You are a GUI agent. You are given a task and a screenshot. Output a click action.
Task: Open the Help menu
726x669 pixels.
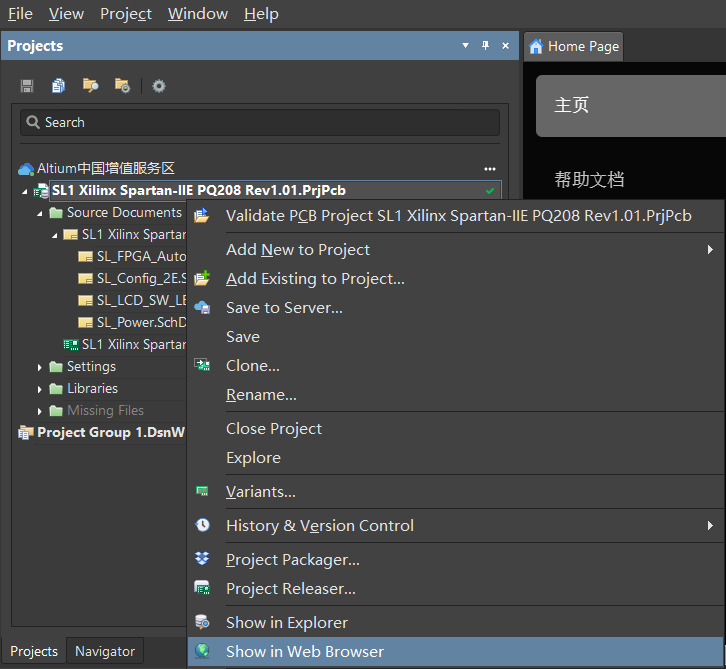(x=261, y=14)
